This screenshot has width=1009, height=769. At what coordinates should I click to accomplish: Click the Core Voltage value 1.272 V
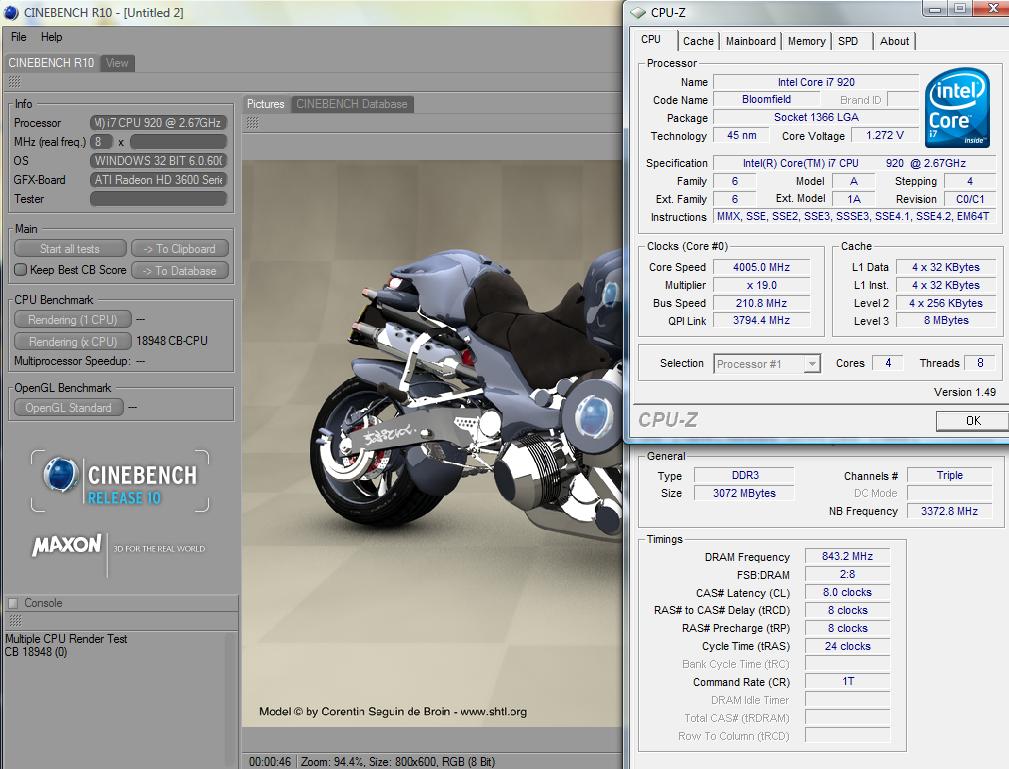pyautogui.click(x=884, y=135)
